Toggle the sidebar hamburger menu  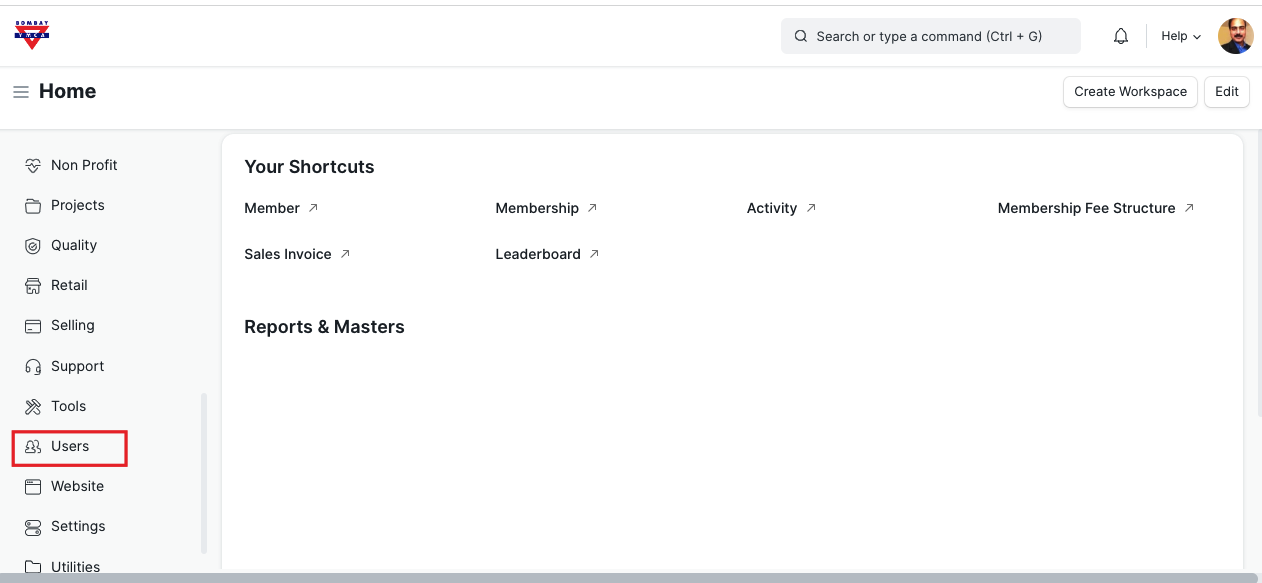pyautogui.click(x=20, y=92)
